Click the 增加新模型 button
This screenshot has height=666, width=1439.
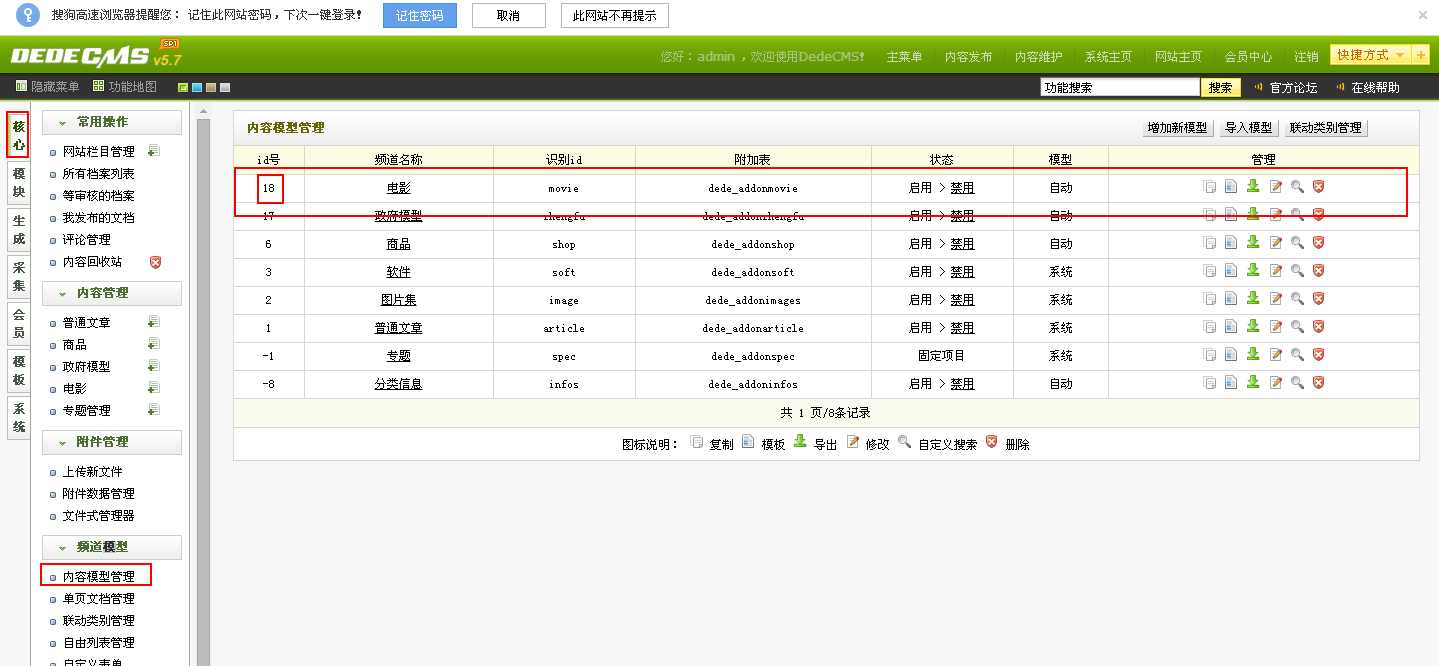[1177, 128]
